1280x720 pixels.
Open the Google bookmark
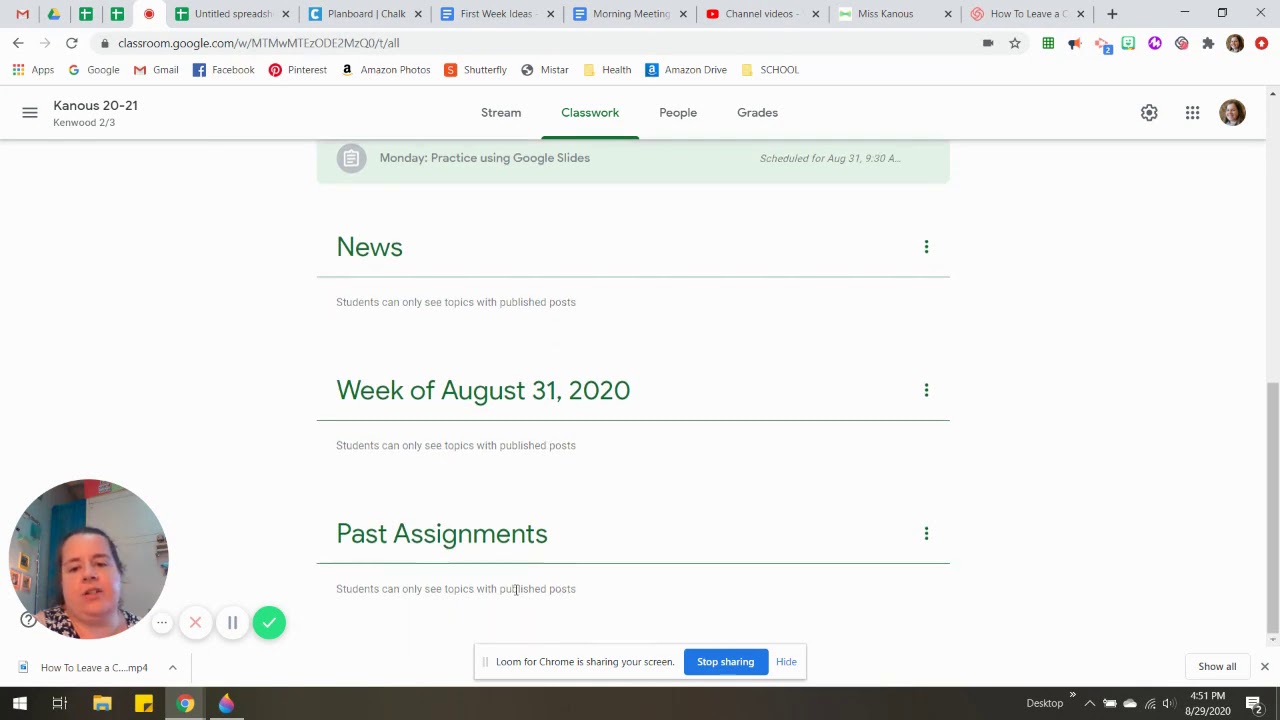click(x=93, y=70)
